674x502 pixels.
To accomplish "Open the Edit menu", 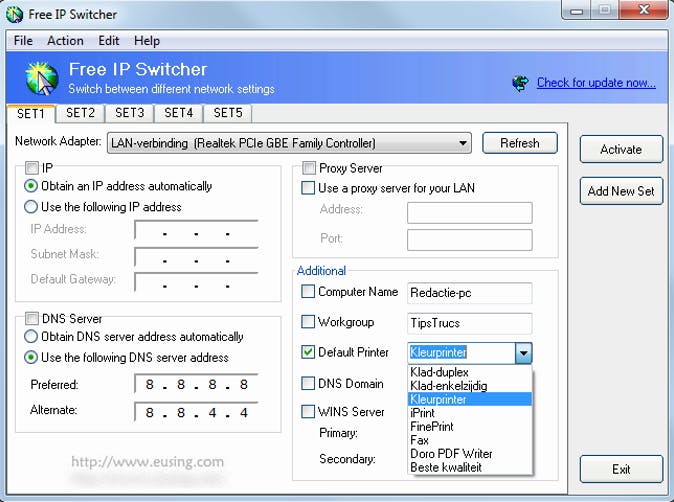I will 108,41.
